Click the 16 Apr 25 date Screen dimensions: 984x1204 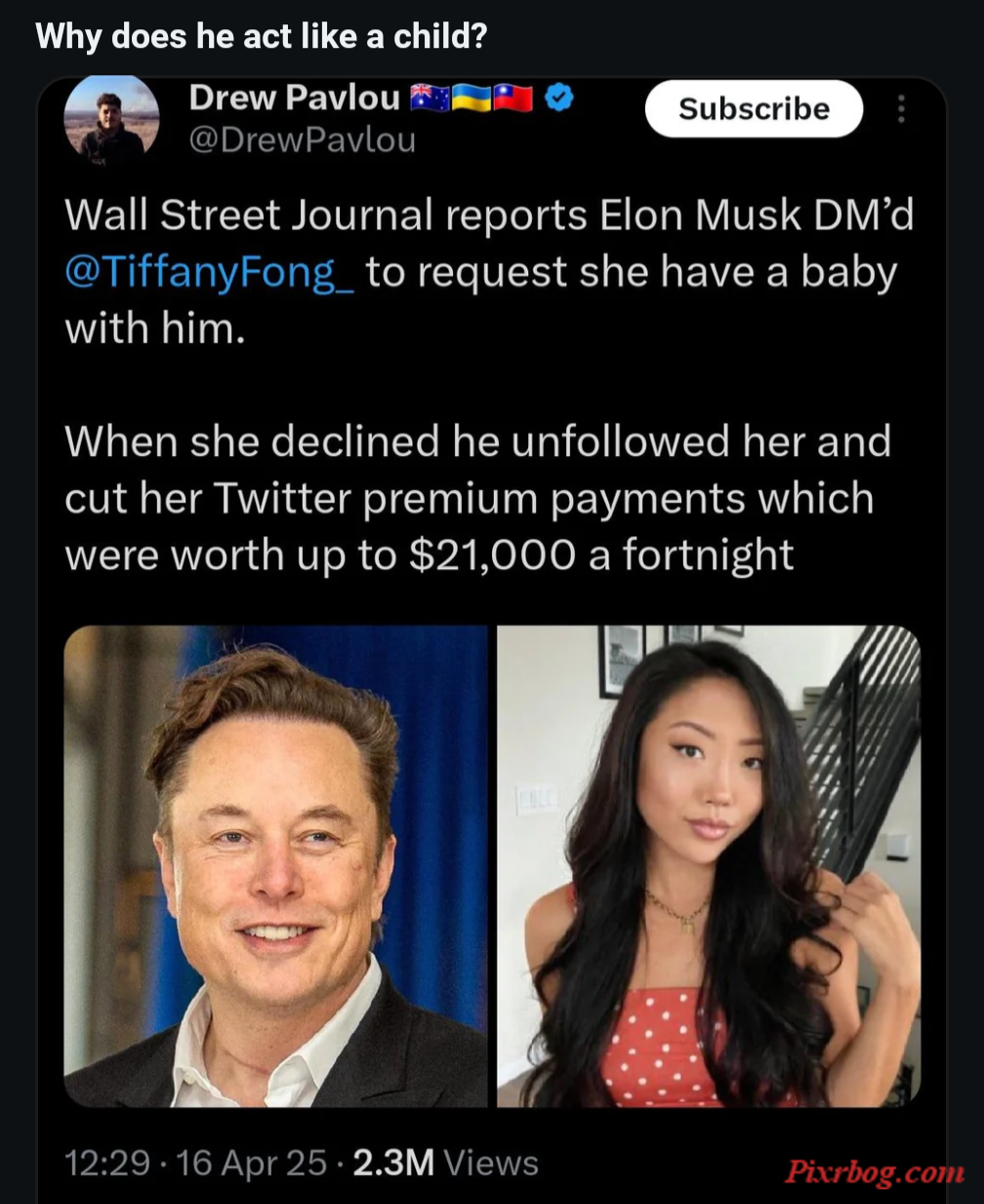pos(252,1163)
